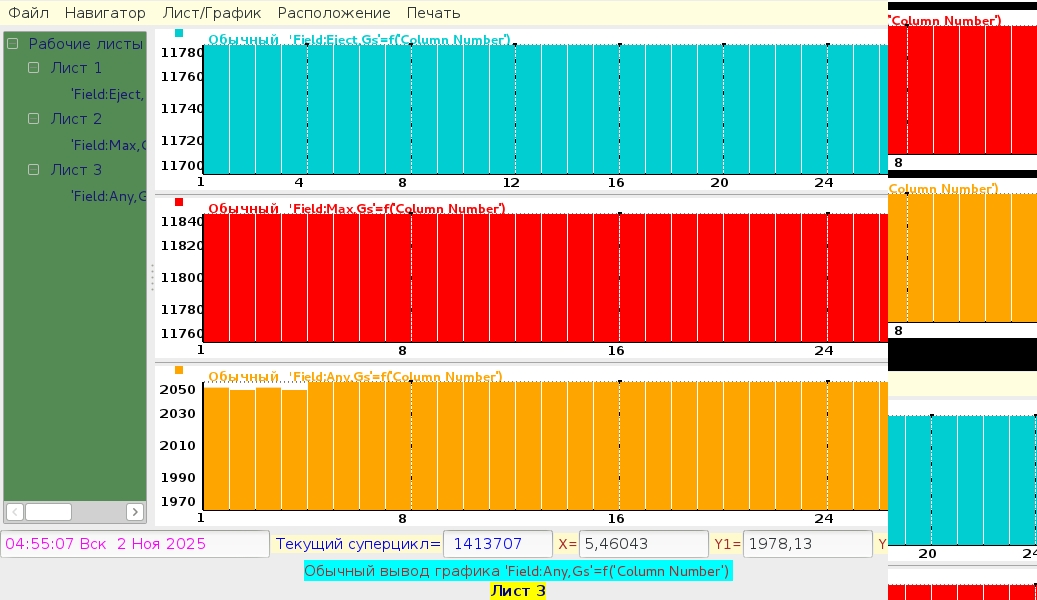This screenshot has width=1037, height=600.
Task: Click the X= coordinate field
Action: [x=644, y=544]
